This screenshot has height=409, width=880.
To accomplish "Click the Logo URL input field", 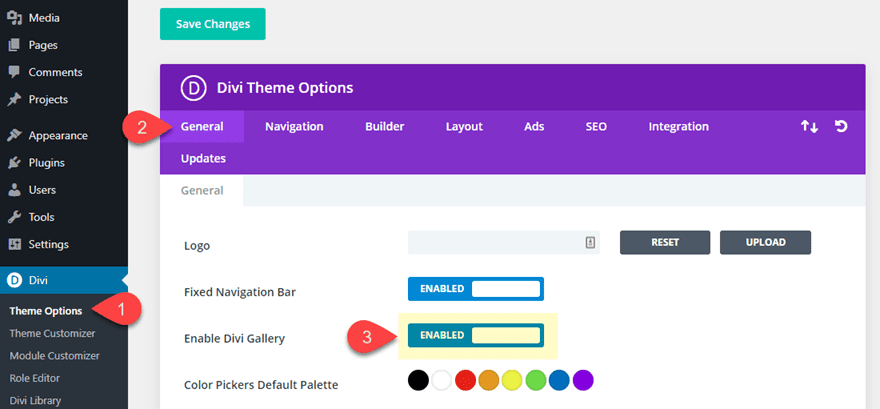I will [x=497, y=242].
